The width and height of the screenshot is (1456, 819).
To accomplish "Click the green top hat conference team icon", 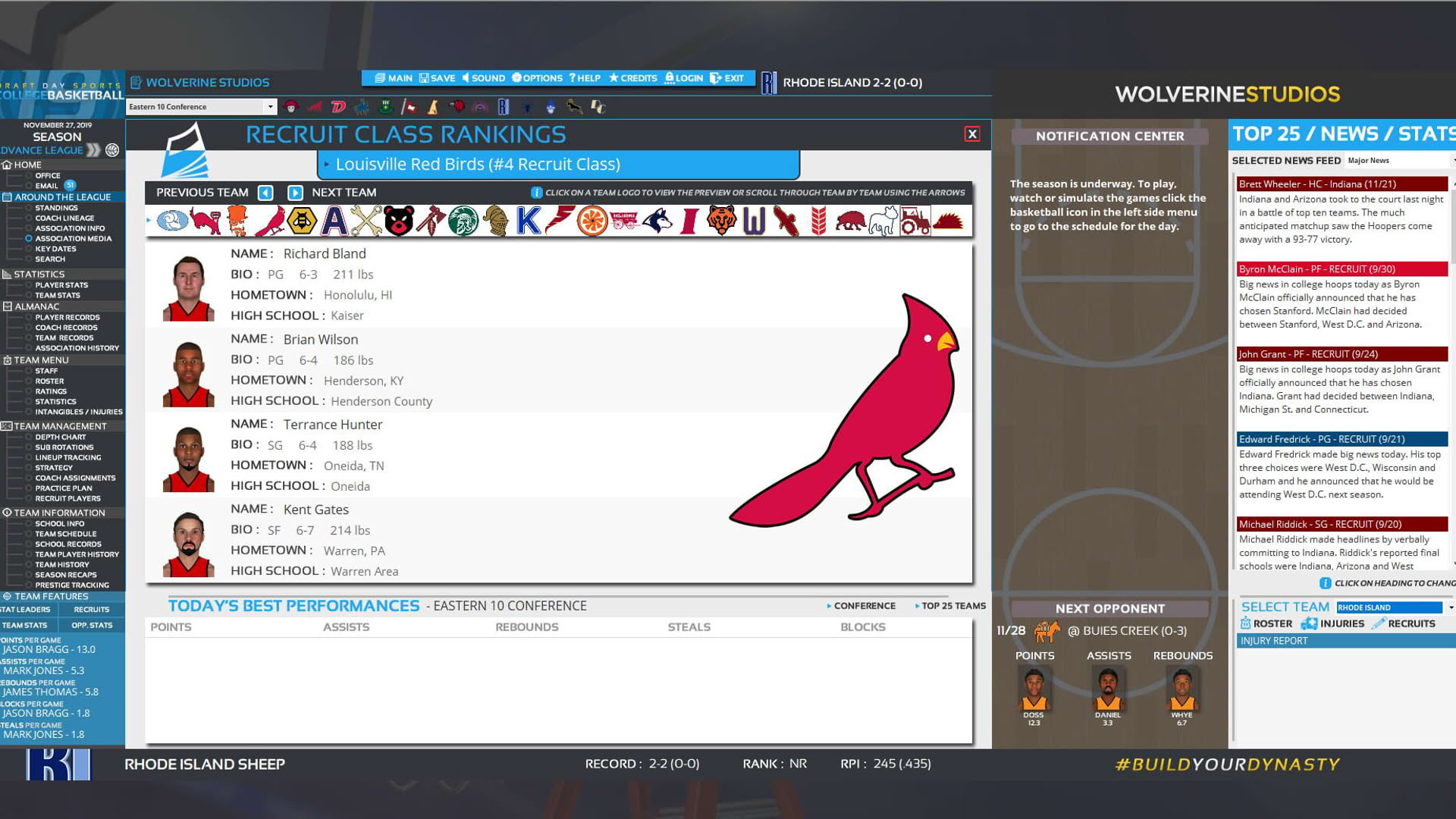I will point(385,107).
